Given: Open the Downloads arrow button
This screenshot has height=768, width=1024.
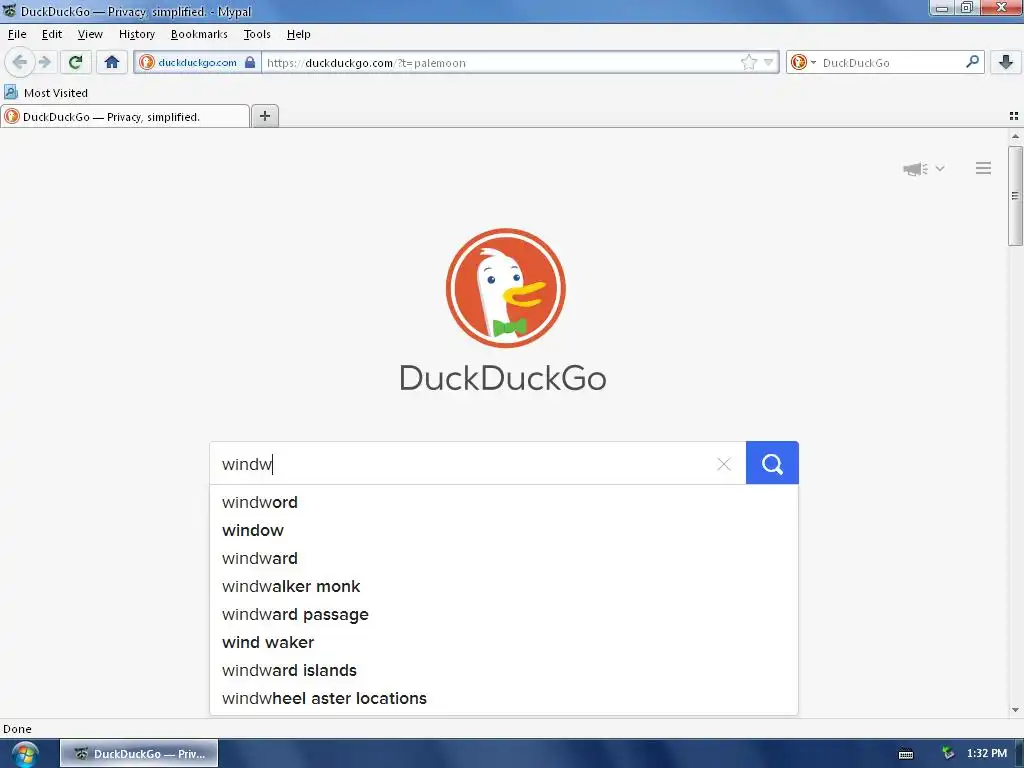Looking at the screenshot, I should coord(1006,62).
